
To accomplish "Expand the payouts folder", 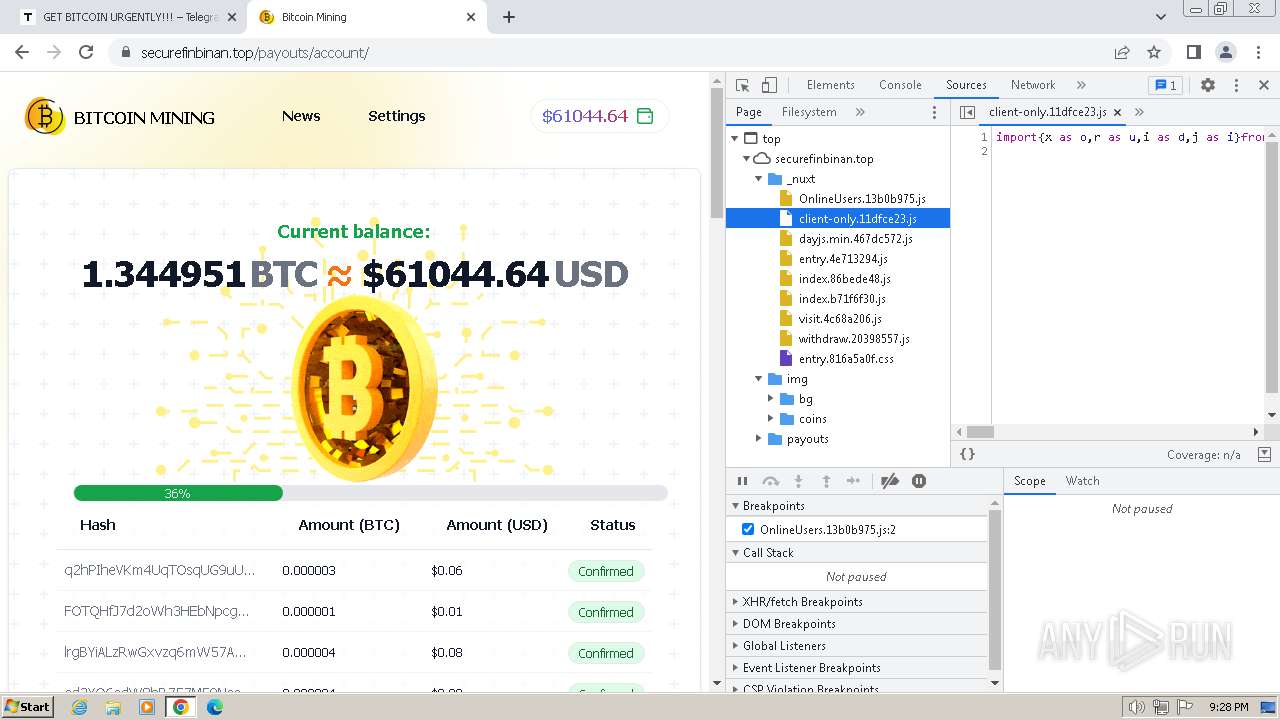I will [759, 439].
